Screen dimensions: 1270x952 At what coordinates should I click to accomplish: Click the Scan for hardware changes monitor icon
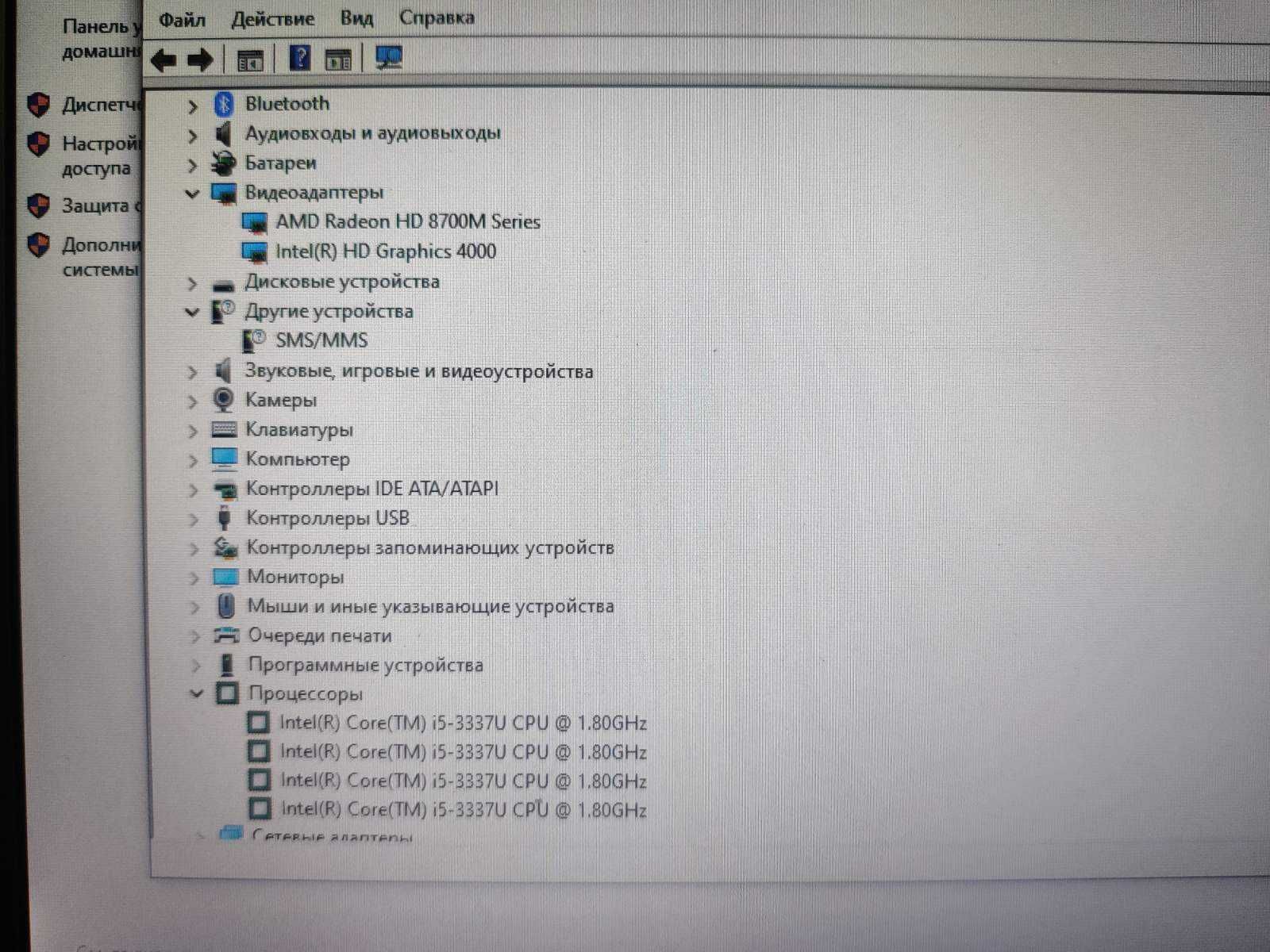click(x=388, y=58)
